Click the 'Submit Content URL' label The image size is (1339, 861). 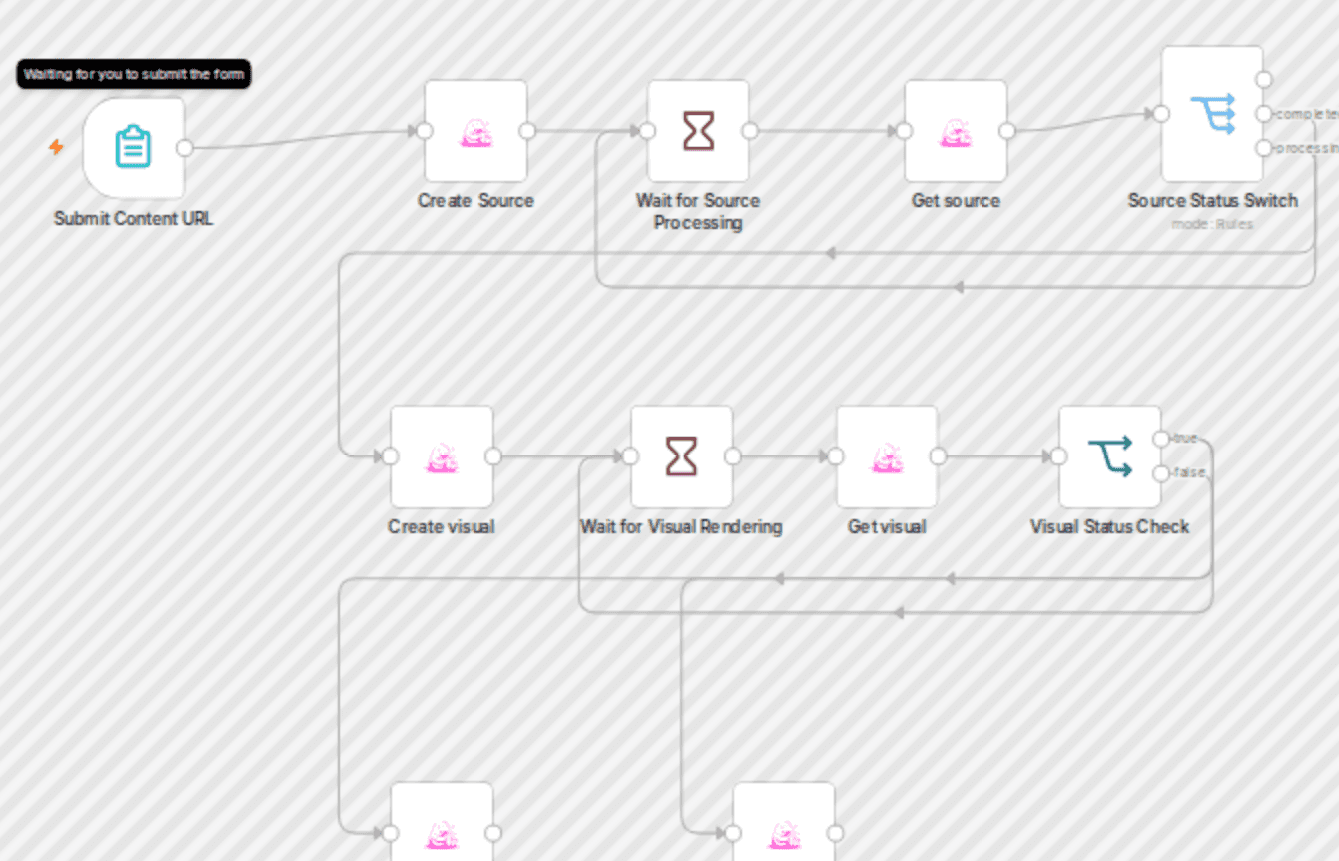[x=134, y=218]
